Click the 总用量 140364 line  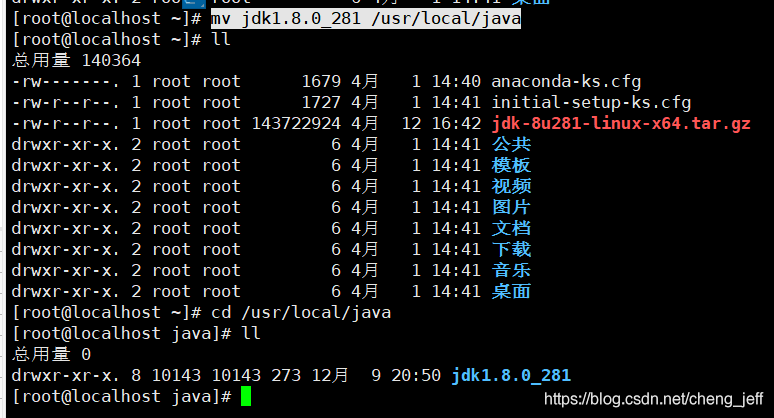point(77,60)
